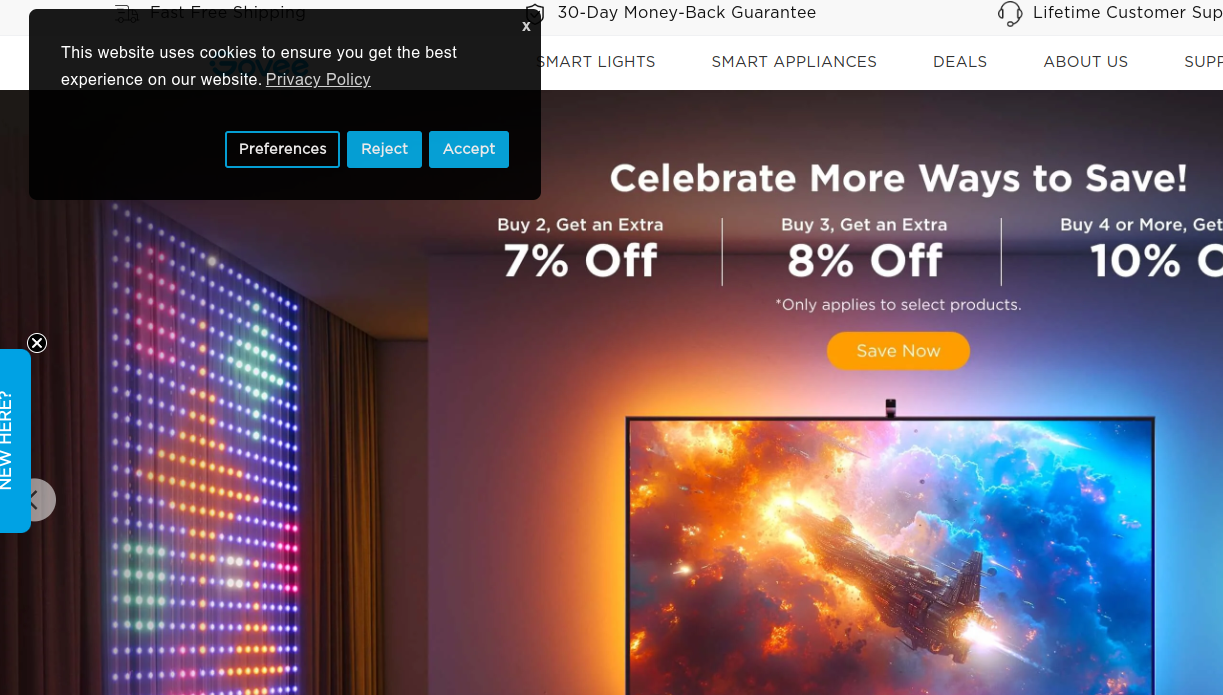Click the TV backlight image in the banner

[x=890, y=555]
